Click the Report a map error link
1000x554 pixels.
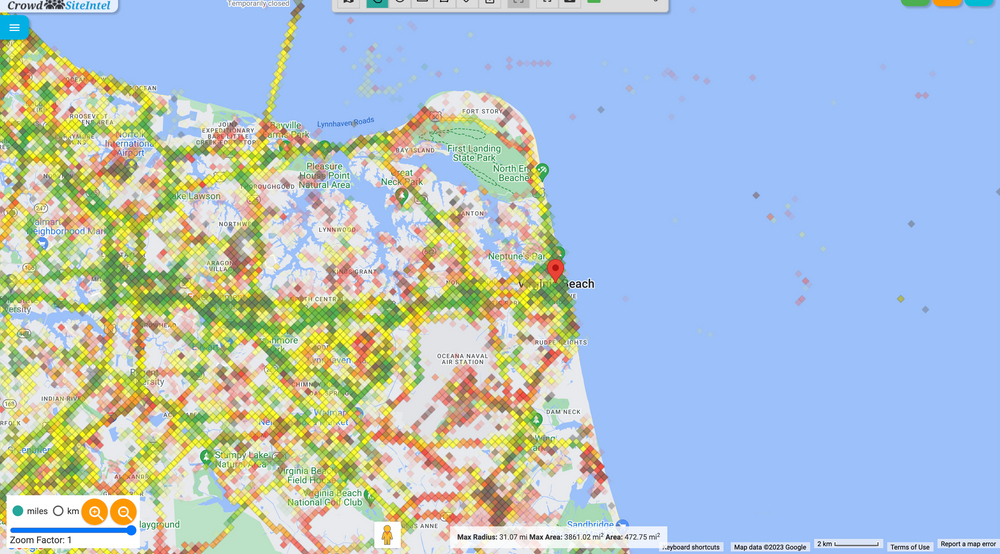967,544
